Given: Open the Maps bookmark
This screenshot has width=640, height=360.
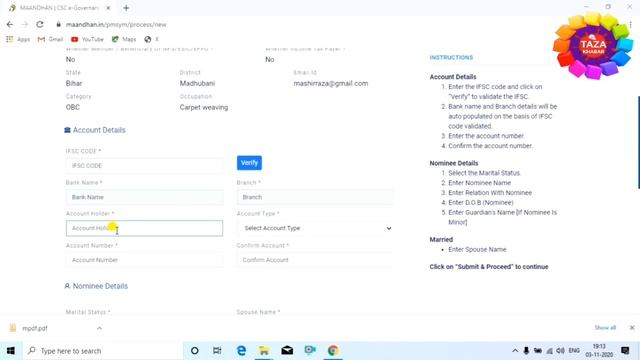Looking at the screenshot, I should coord(124,39).
